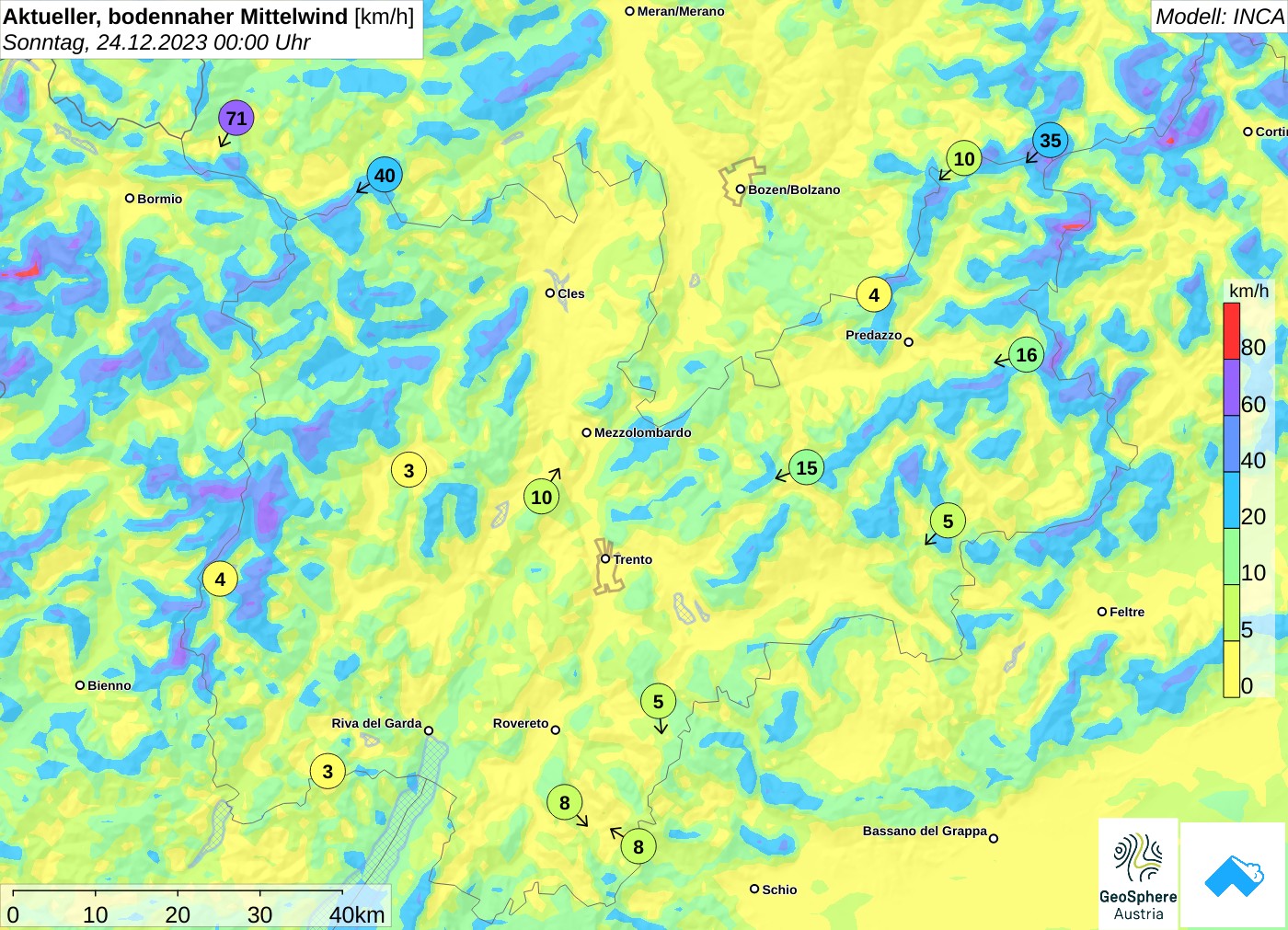The height and width of the screenshot is (930, 1288).
Task: Select the 5 km/h marker east of Rovereto
Action: tap(658, 702)
